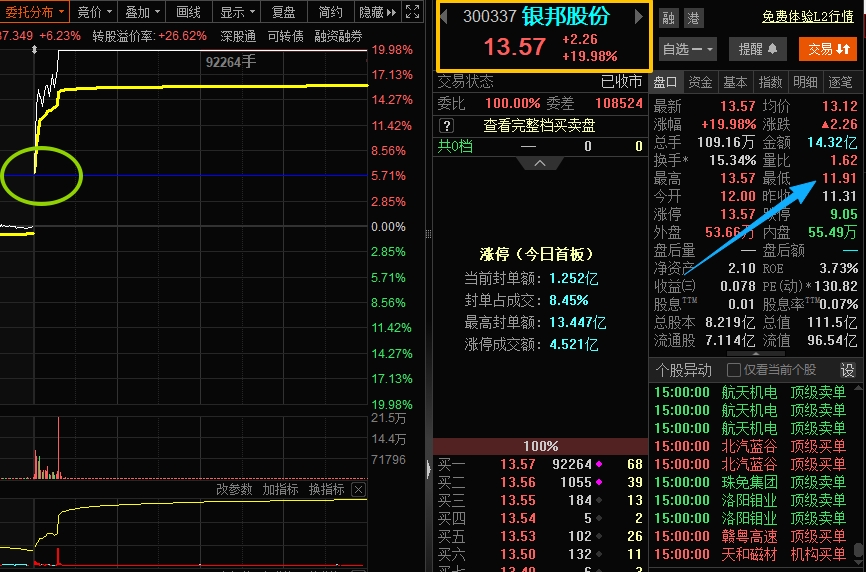Image resolution: width=866 pixels, height=572 pixels.
Task: Toggle 仅看当前个股 checkbox
Action: [733, 369]
